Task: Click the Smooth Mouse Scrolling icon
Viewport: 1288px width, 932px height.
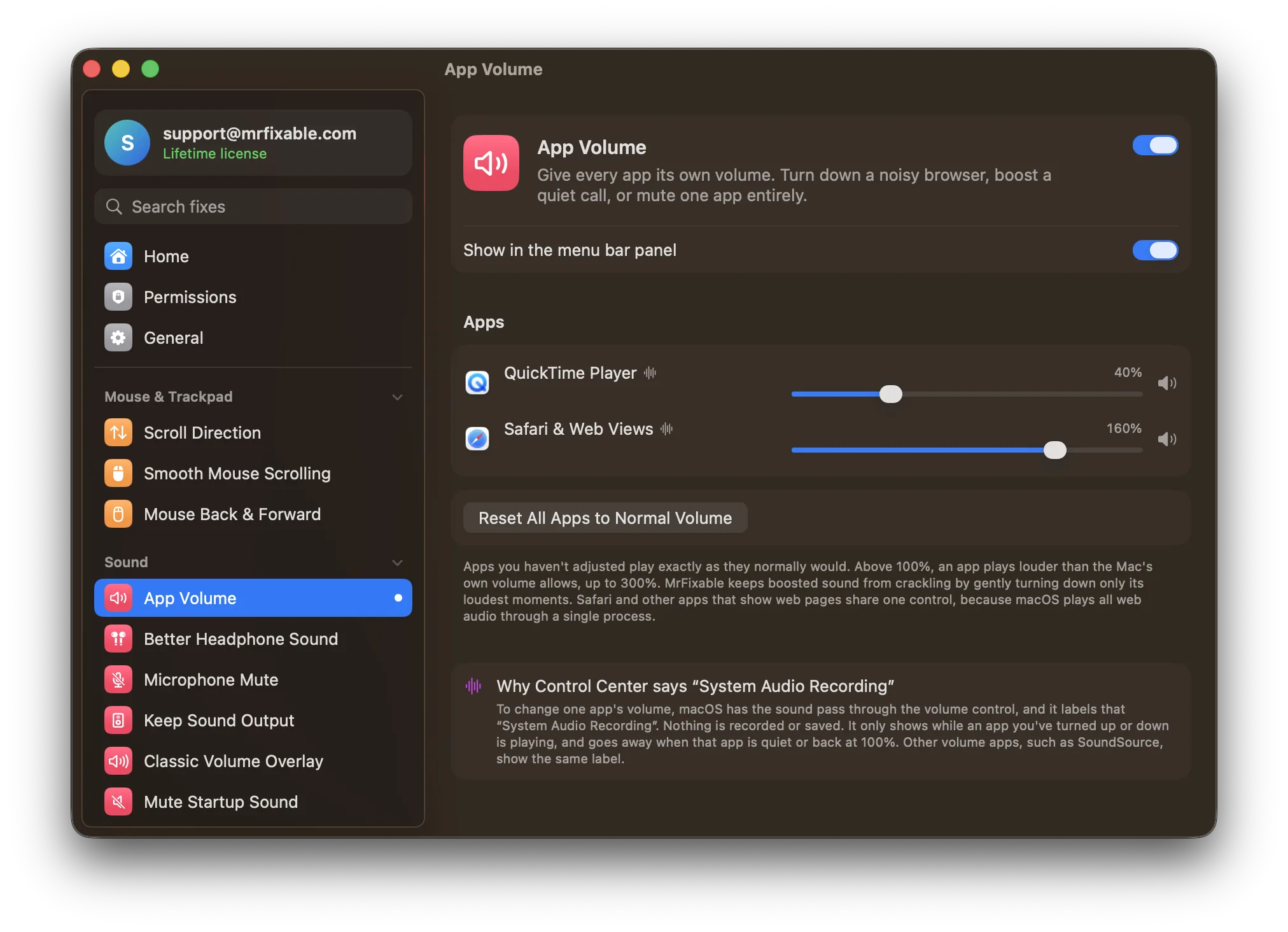Action: click(118, 473)
